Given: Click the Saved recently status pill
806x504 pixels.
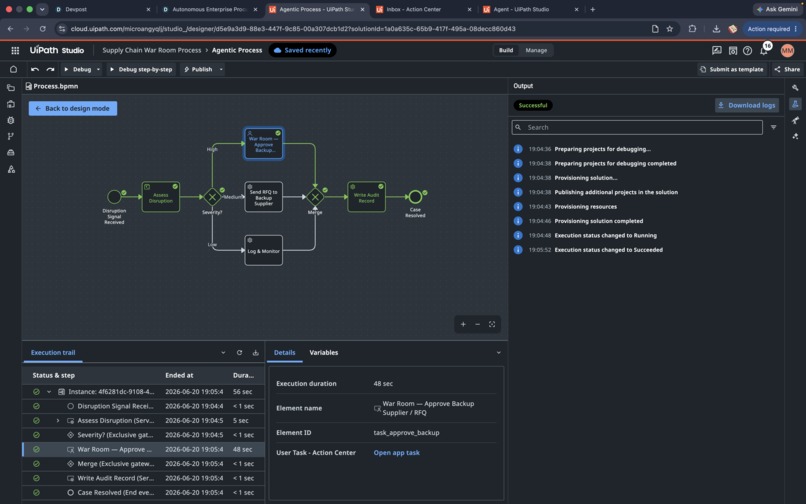Looking at the screenshot, I should (x=302, y=50).
